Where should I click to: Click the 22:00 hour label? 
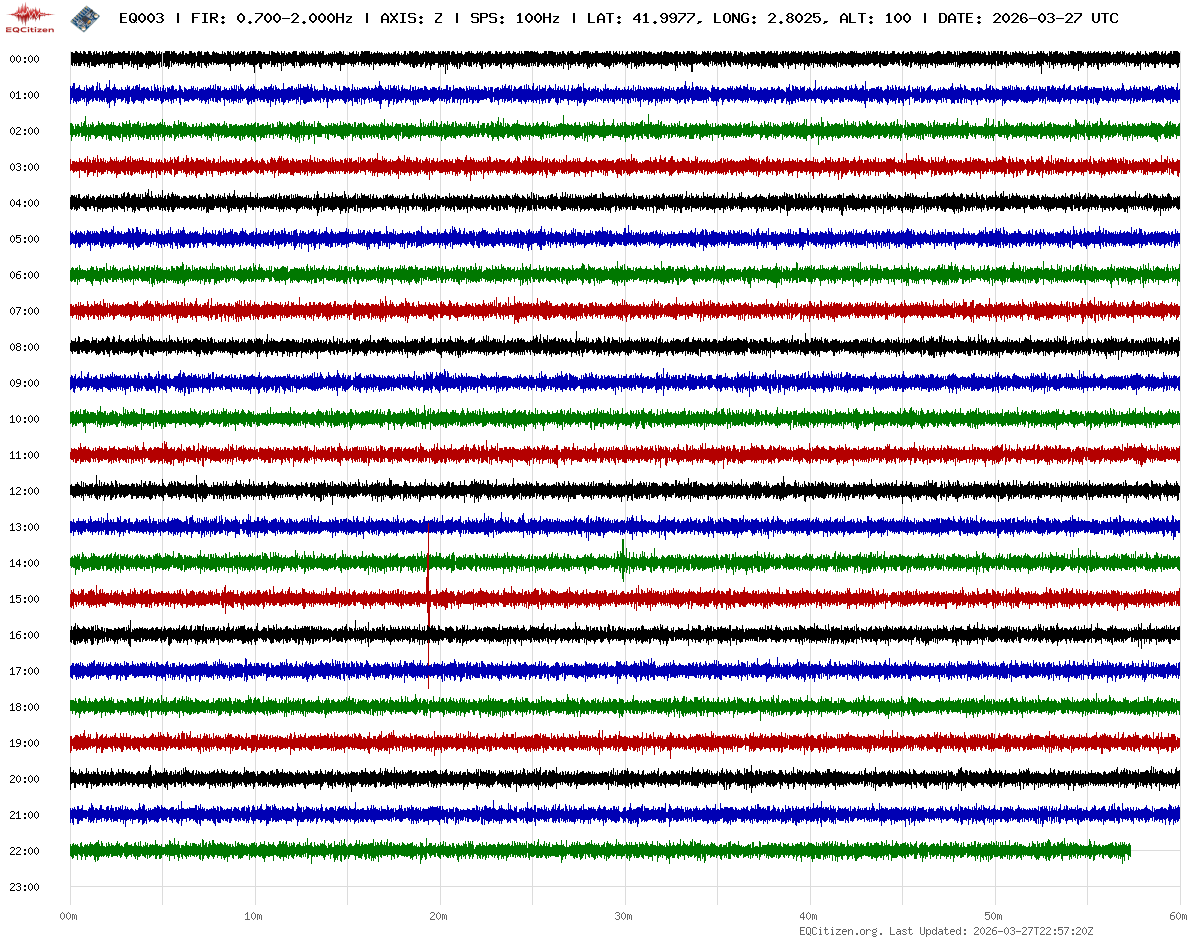click(x=24, y=851)
